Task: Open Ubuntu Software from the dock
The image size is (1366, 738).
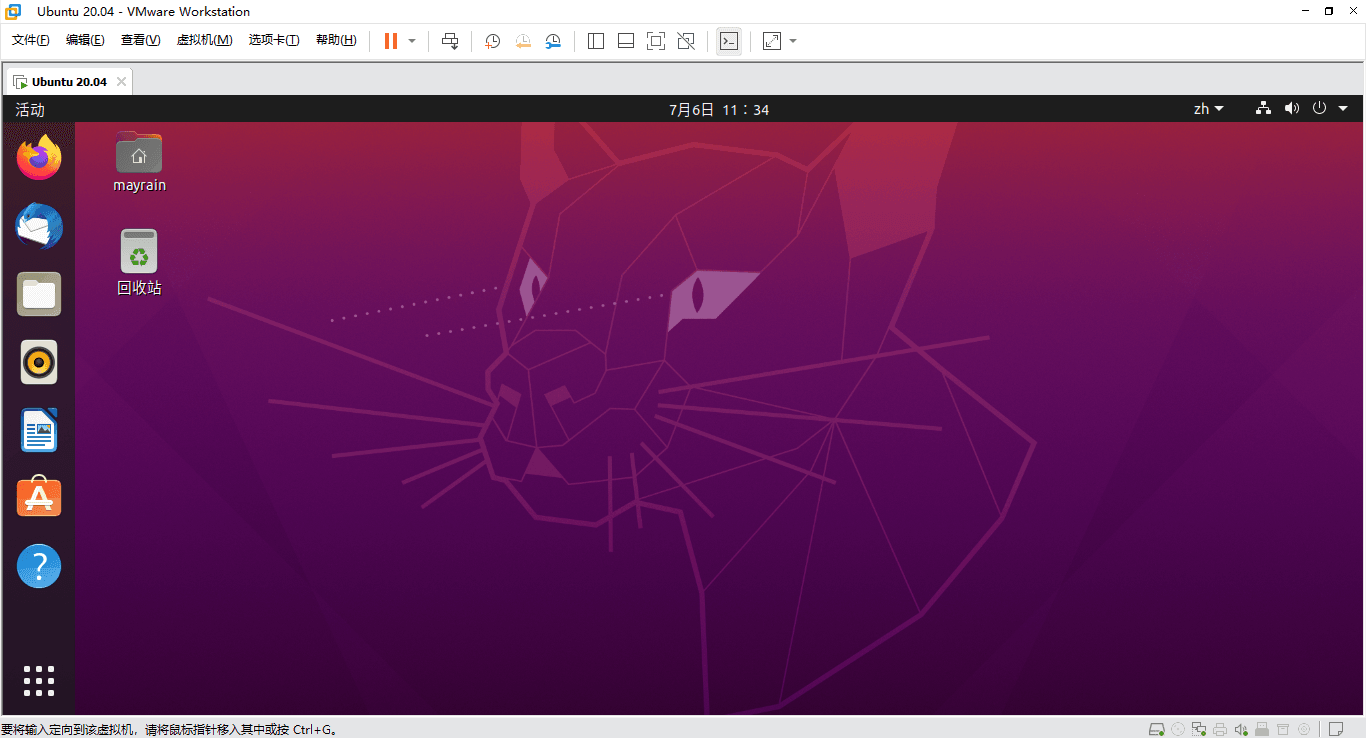Action: click(39, 497)
